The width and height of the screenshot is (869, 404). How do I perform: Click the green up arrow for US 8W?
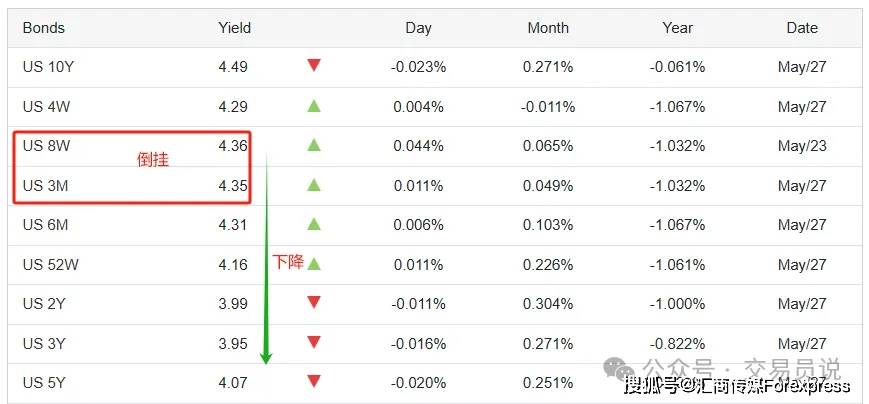coord(314,145)
